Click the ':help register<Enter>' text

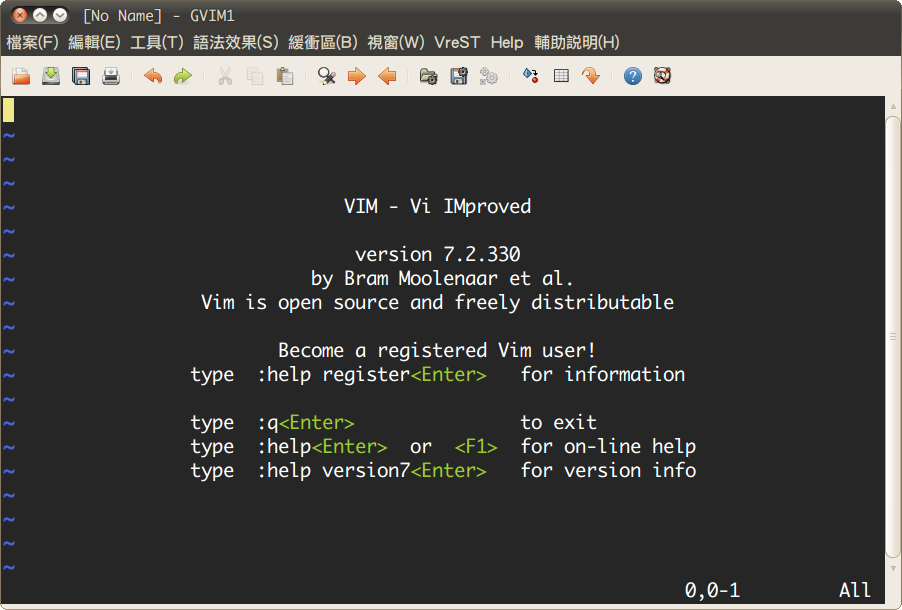(x=372, y=375)
